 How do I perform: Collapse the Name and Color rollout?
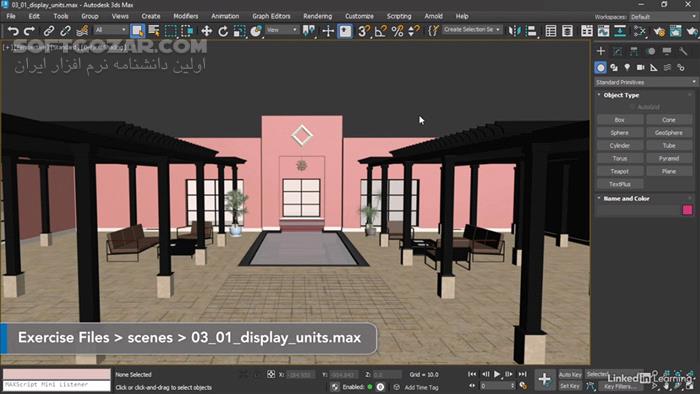626,199
